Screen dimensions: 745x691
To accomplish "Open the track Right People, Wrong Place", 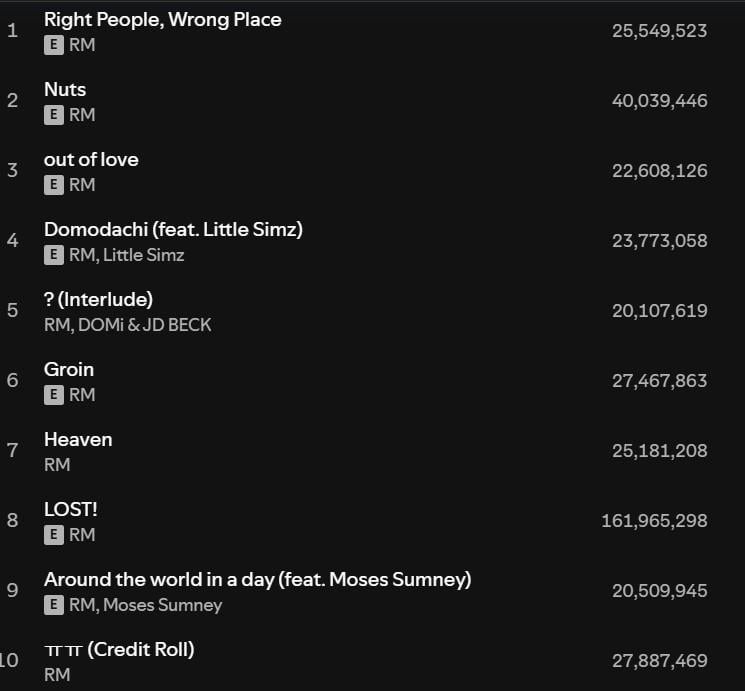I will (x=162, y=20).
